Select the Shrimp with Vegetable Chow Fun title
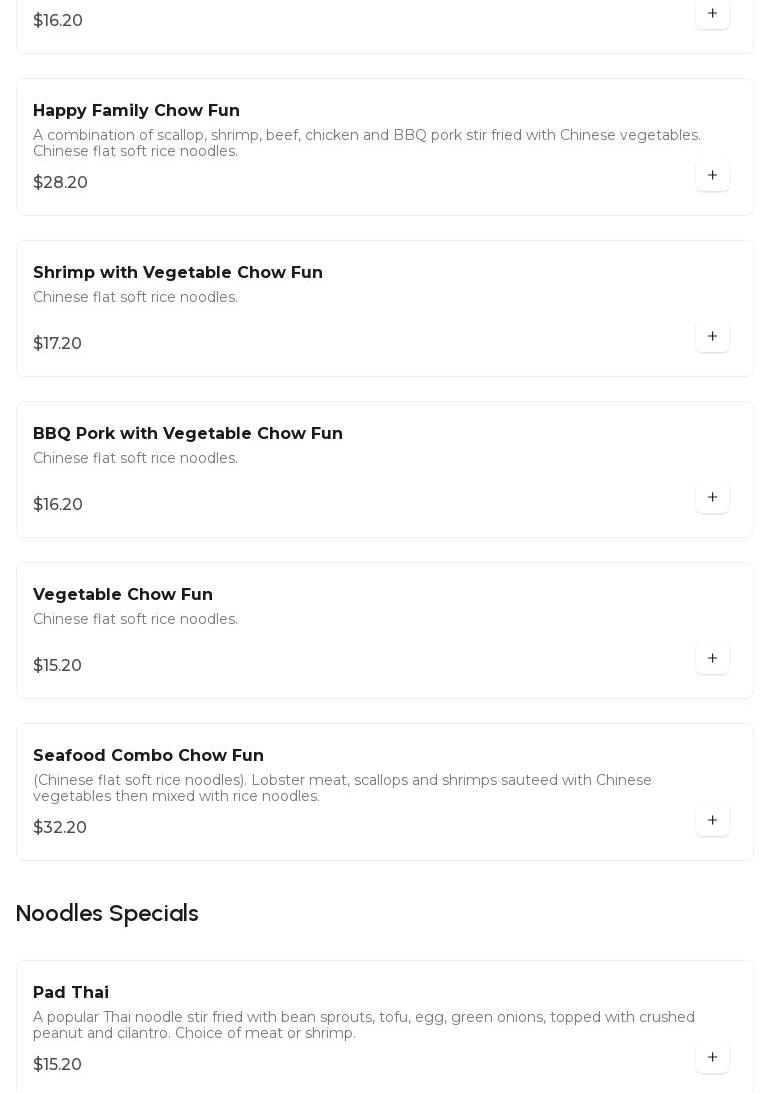The image size is (770, 1093). (x=178, y=273)
